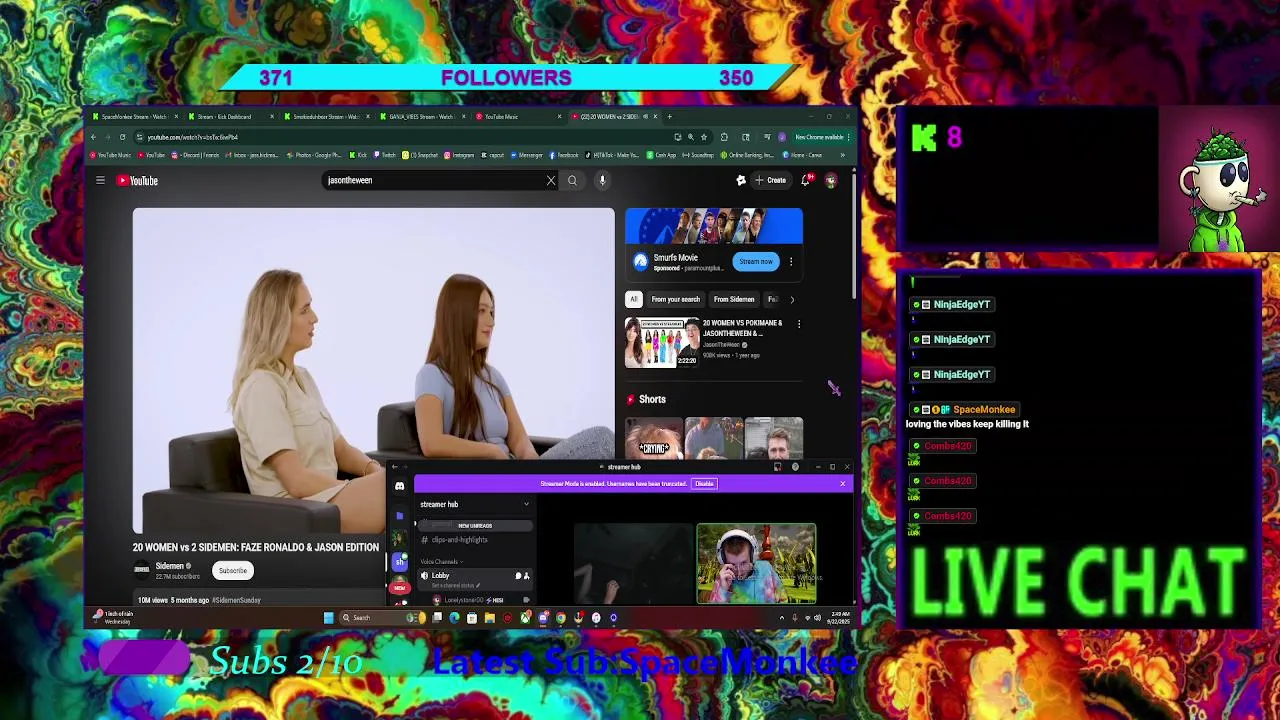Open Lobby channel chat icon
Screen dimensions: 1280x720
coord(518,576)
